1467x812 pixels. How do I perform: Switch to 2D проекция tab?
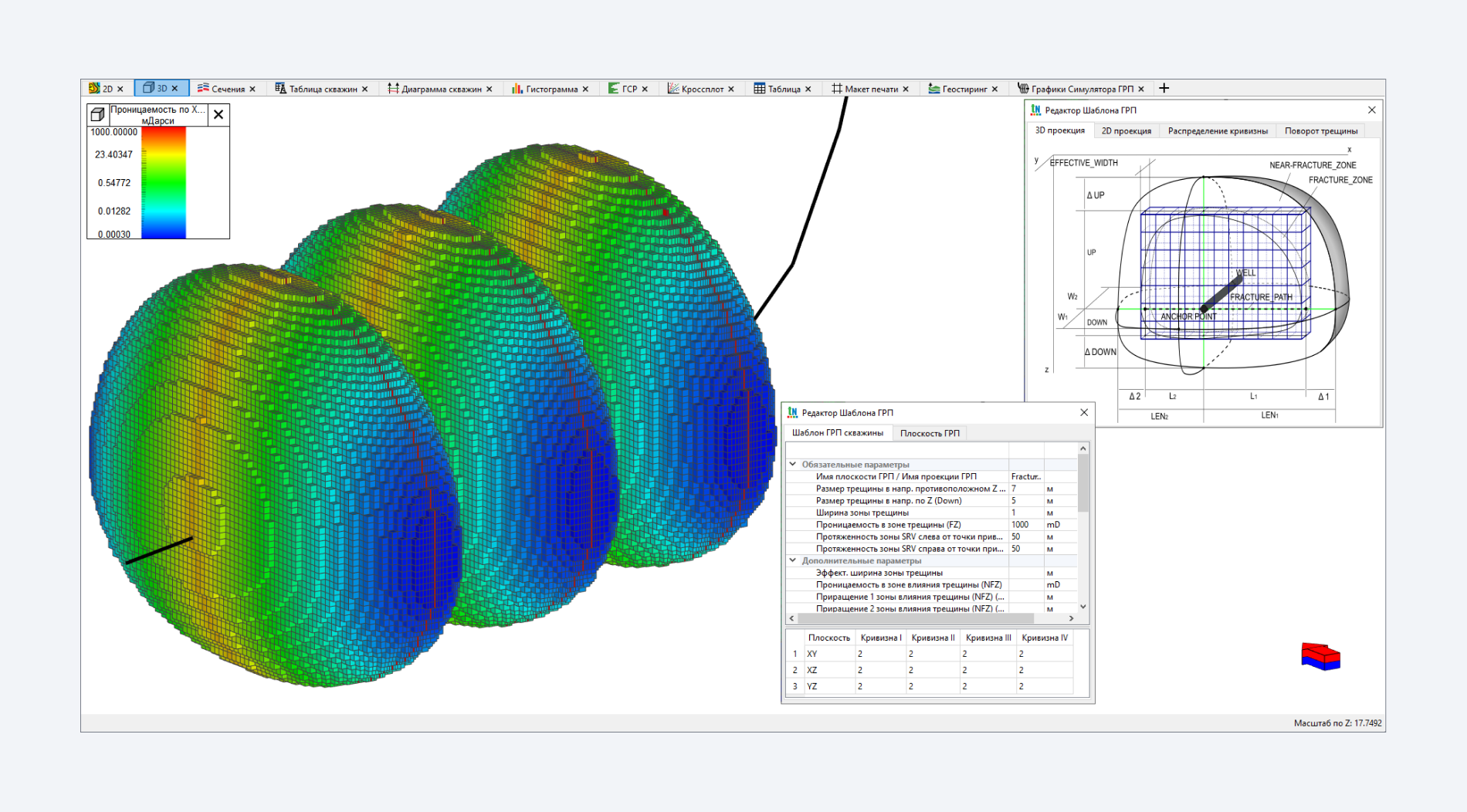(x=1127, y=130)
